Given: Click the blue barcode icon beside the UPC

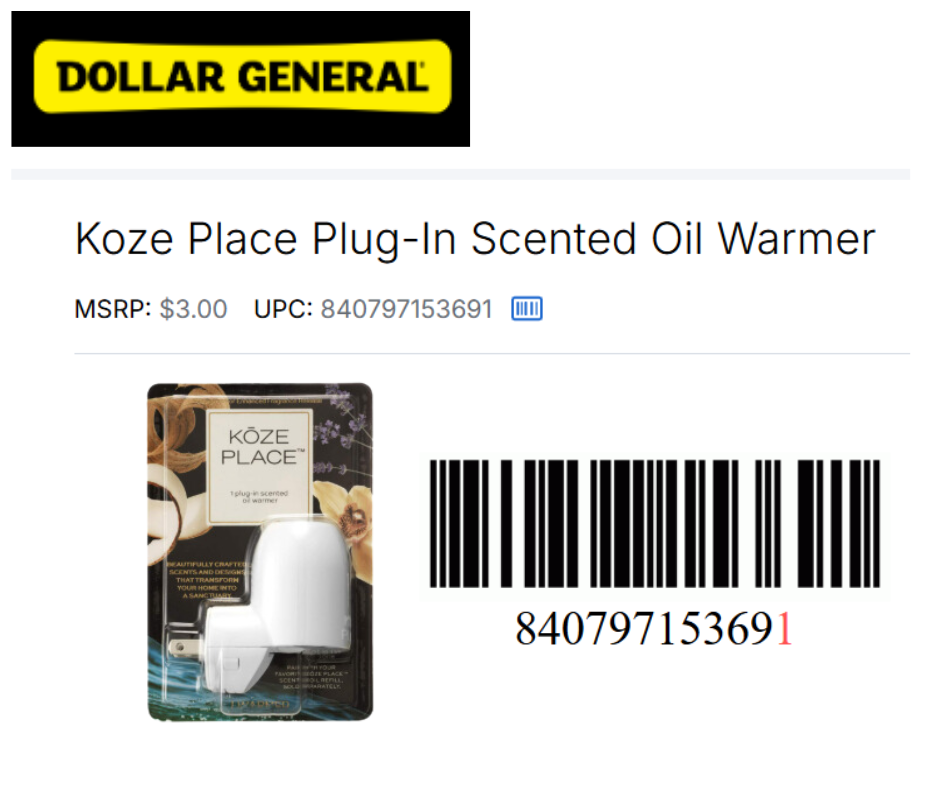Looking at the screenshot, I should pyautogui.click(x=526, y=309).
